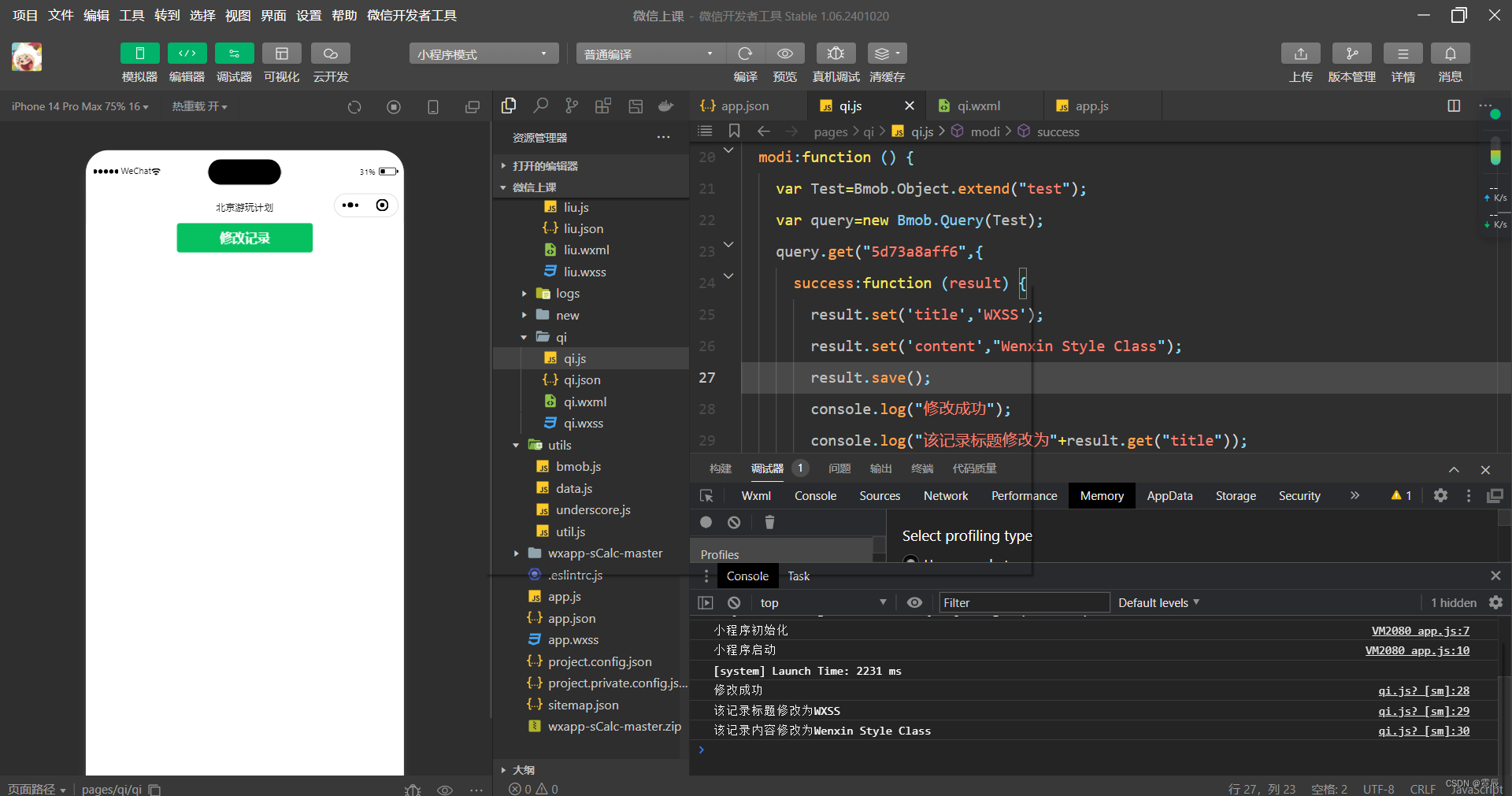Open the Default levels dropdown

point(1158,602)
